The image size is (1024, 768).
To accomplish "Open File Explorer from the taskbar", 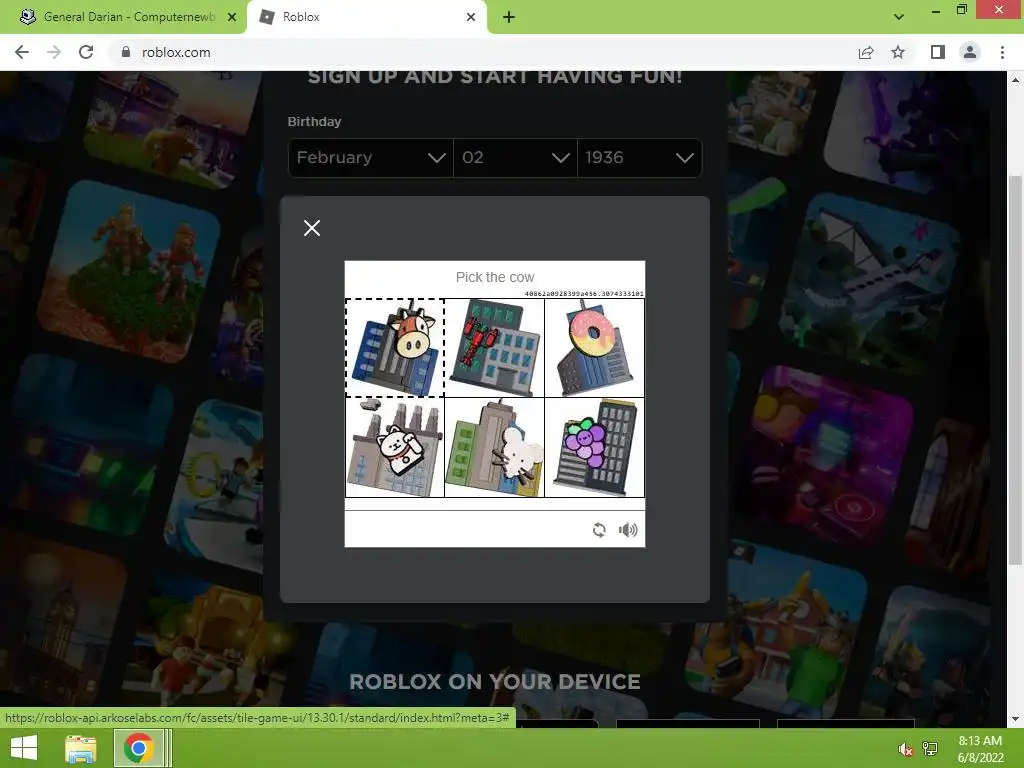I will (x=81, y=748).
